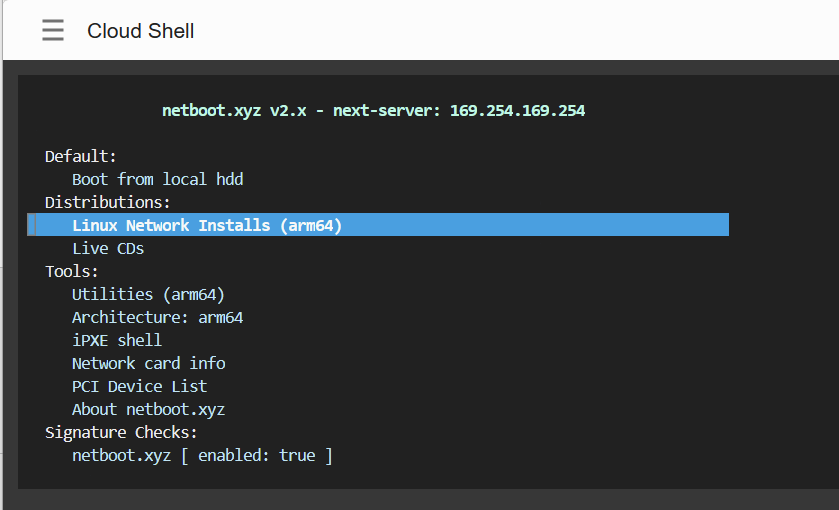The image size is (839, 510).
Task: Click the Tools: section heading
Action: tap(72, 272)
